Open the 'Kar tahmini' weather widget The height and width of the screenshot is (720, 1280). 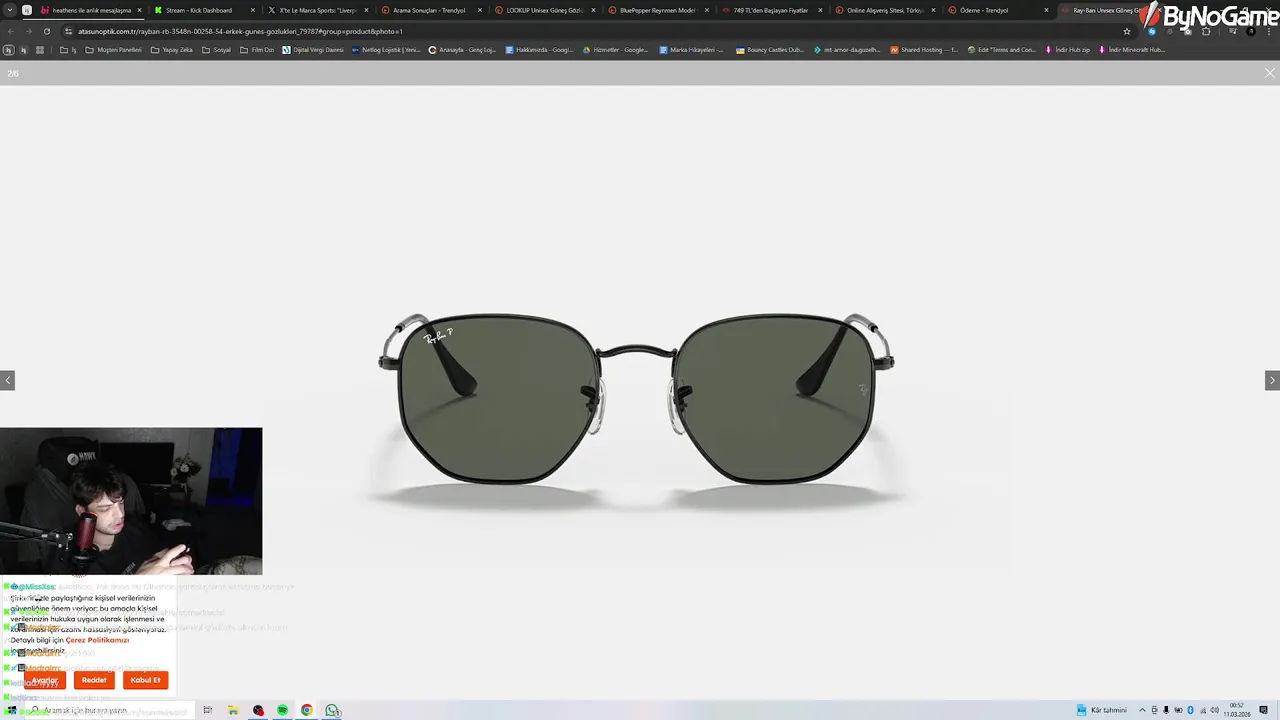1101,710
